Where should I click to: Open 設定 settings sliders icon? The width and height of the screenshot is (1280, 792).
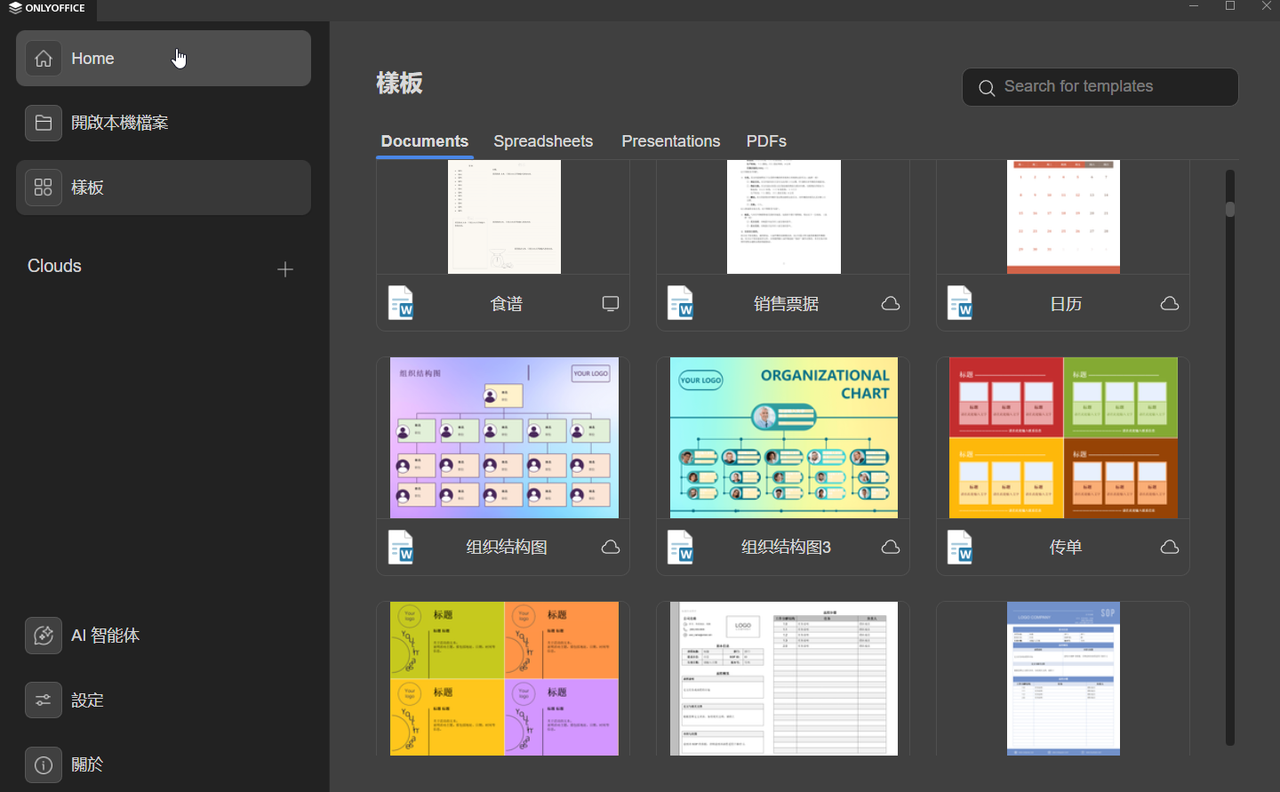coord(43,700)
